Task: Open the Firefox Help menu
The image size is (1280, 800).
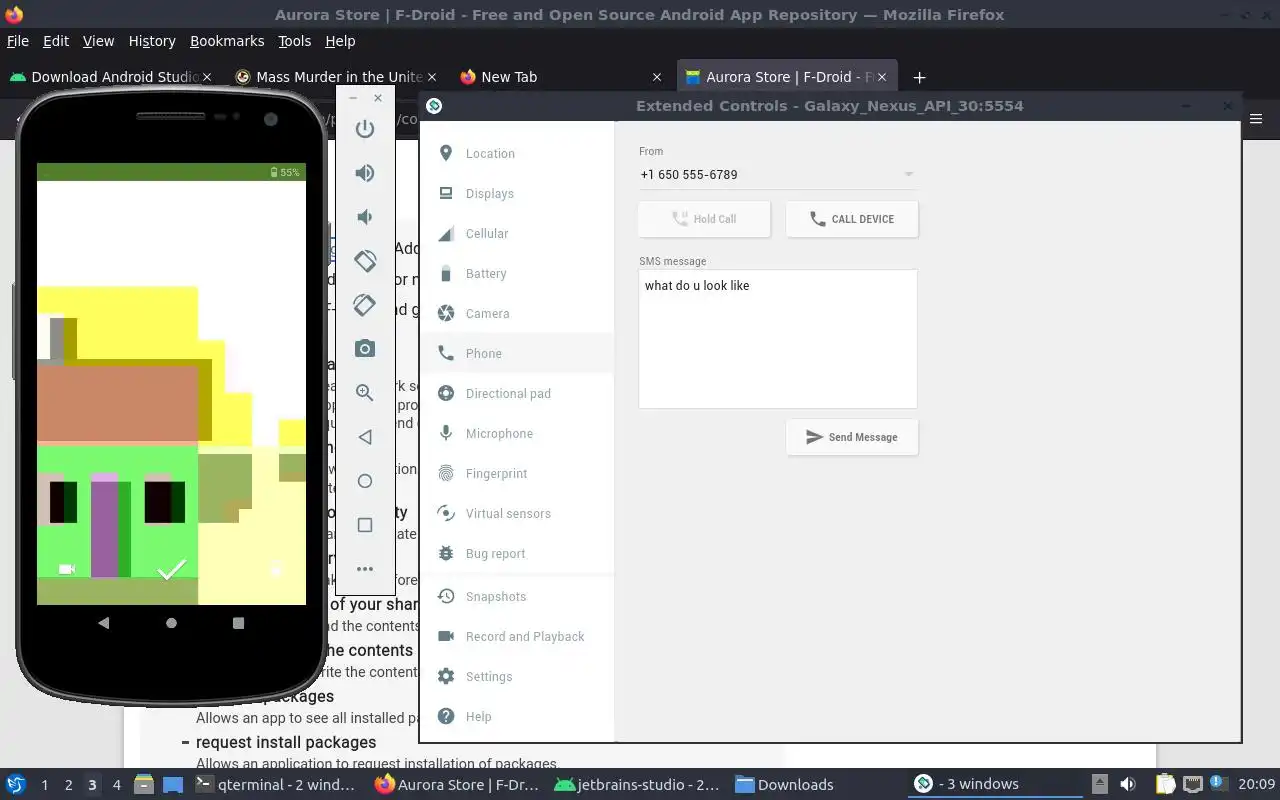Action: point(340,41)
